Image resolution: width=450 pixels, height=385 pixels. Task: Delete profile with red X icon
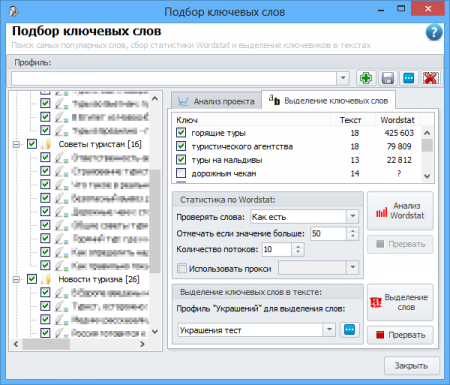[430, 78]
